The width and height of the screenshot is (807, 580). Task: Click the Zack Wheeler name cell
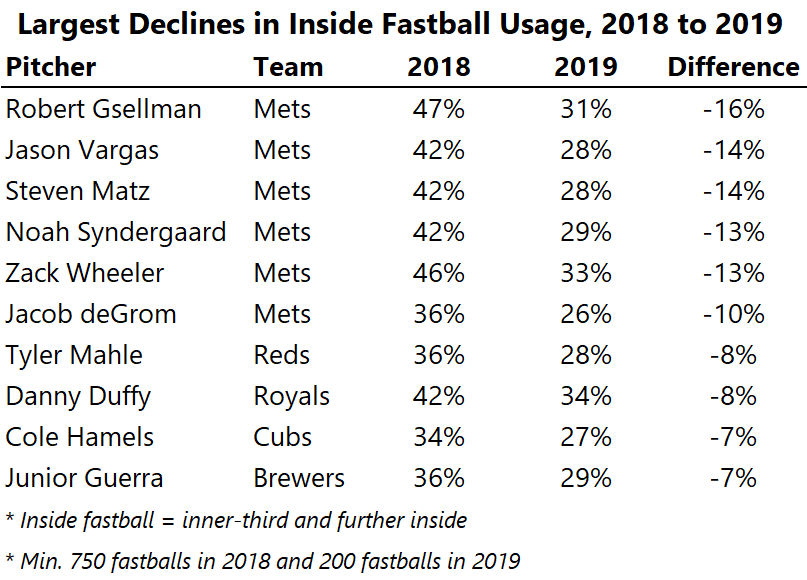click(x=85, y=273)
